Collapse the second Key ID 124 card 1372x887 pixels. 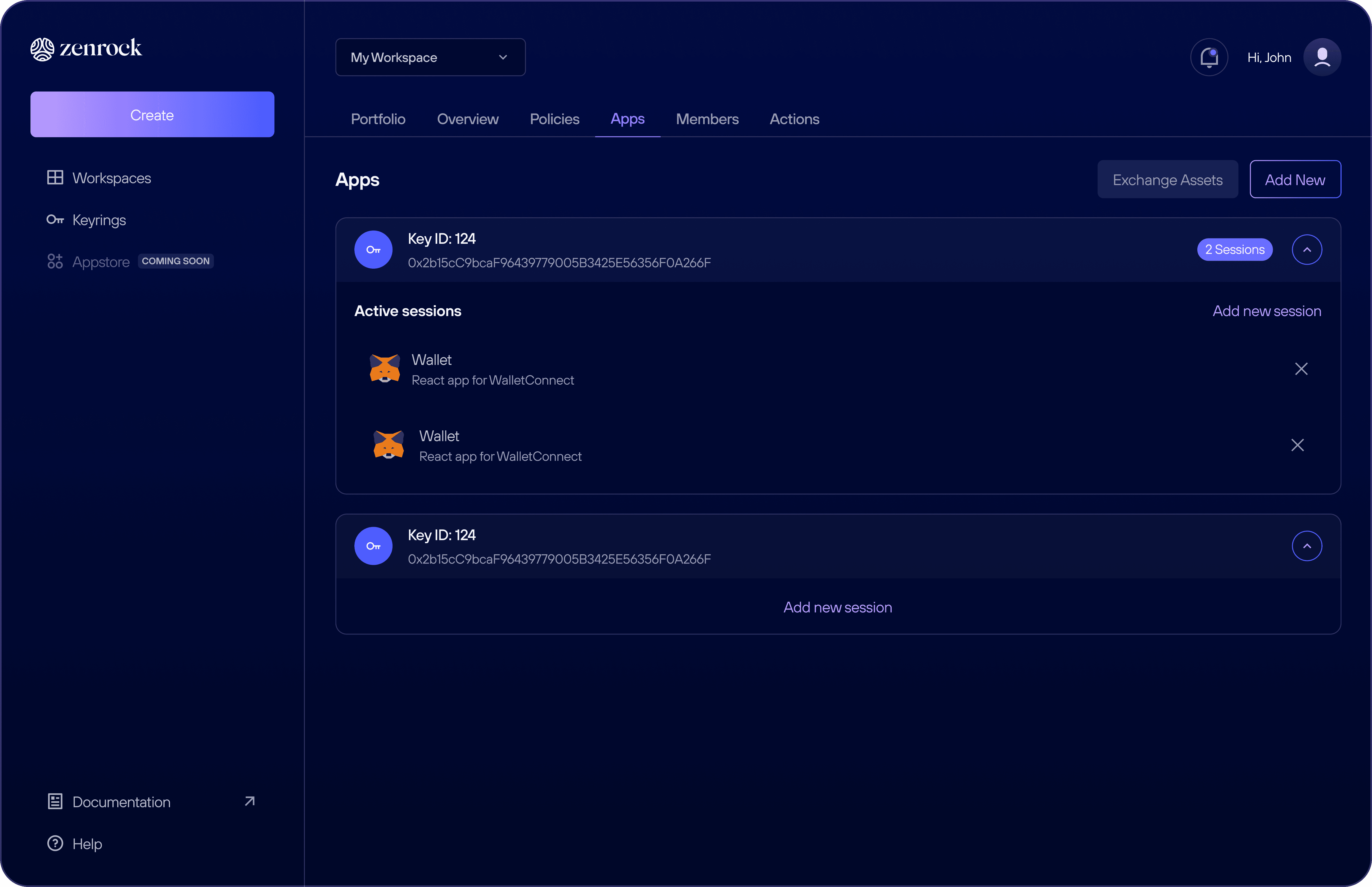(x=1307, y=546)
